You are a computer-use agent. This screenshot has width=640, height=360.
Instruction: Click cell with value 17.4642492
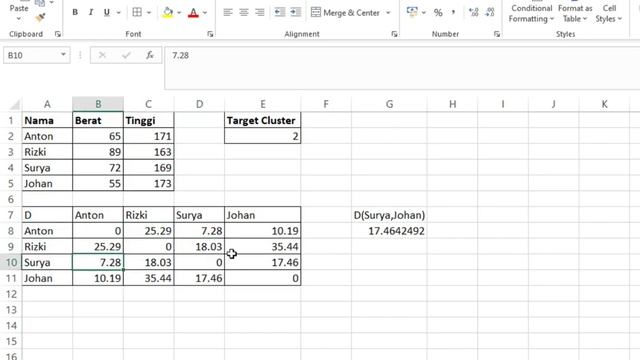(389, 231)
